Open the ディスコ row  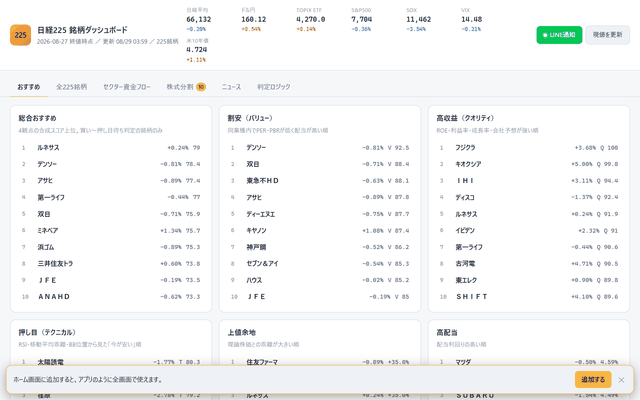(x=529, y=197)
